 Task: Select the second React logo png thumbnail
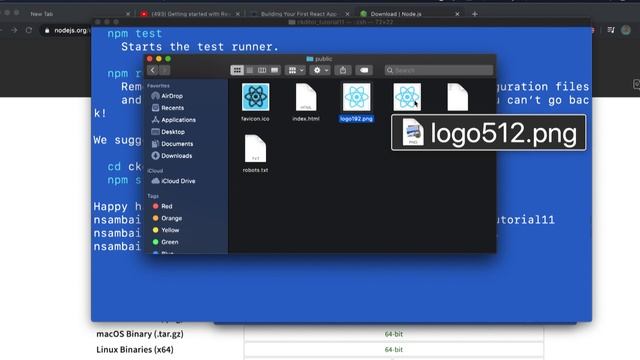pyautogui.click(x=407, y=97)
